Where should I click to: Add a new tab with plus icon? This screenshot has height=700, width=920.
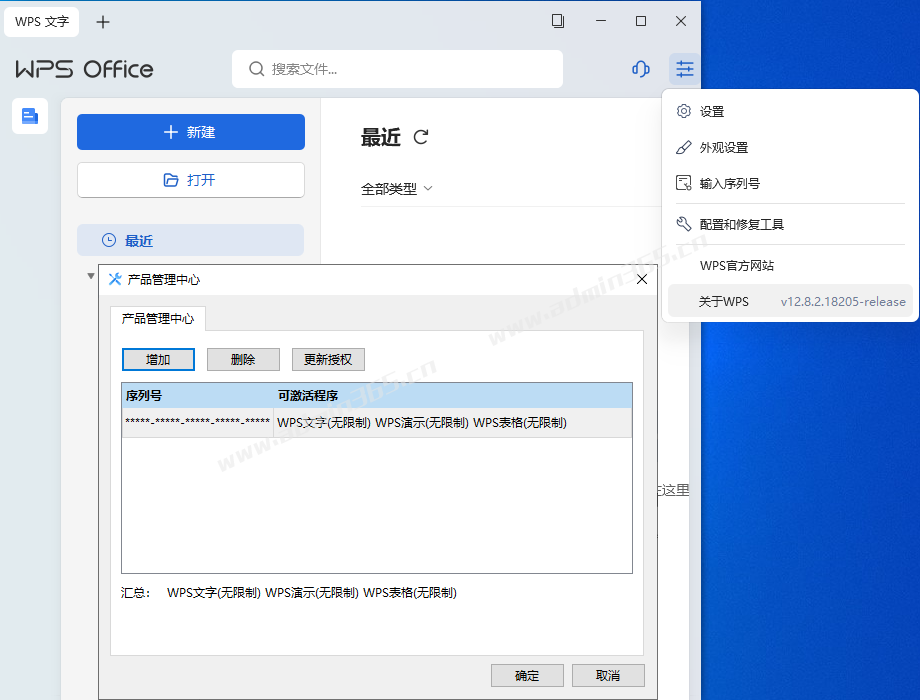pos(103,22)
